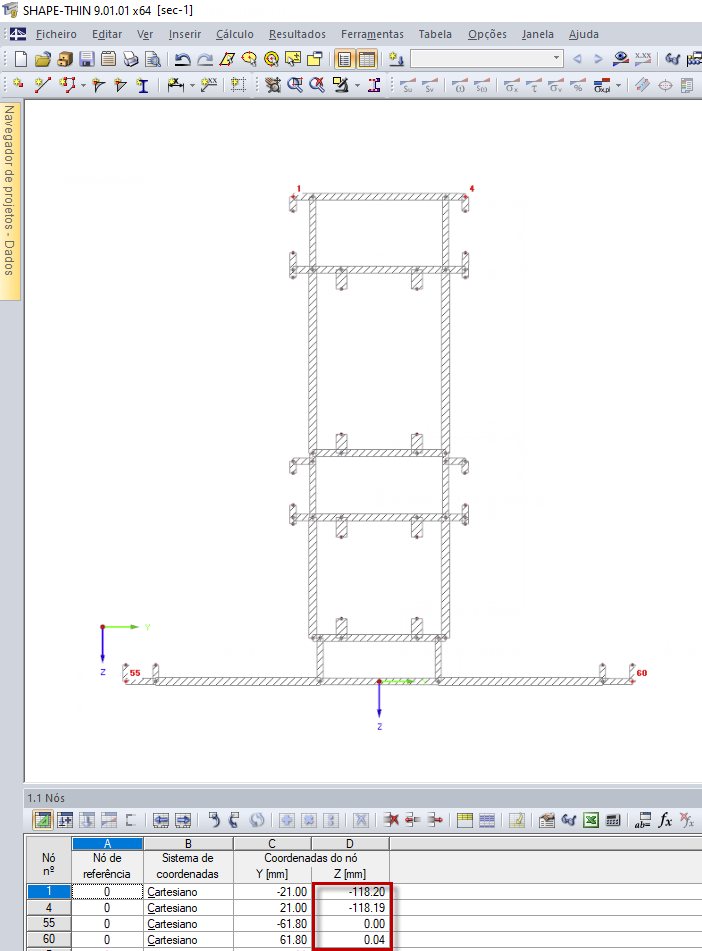
Task: Go to next table with right arrow
Action: tap(183, 820)
